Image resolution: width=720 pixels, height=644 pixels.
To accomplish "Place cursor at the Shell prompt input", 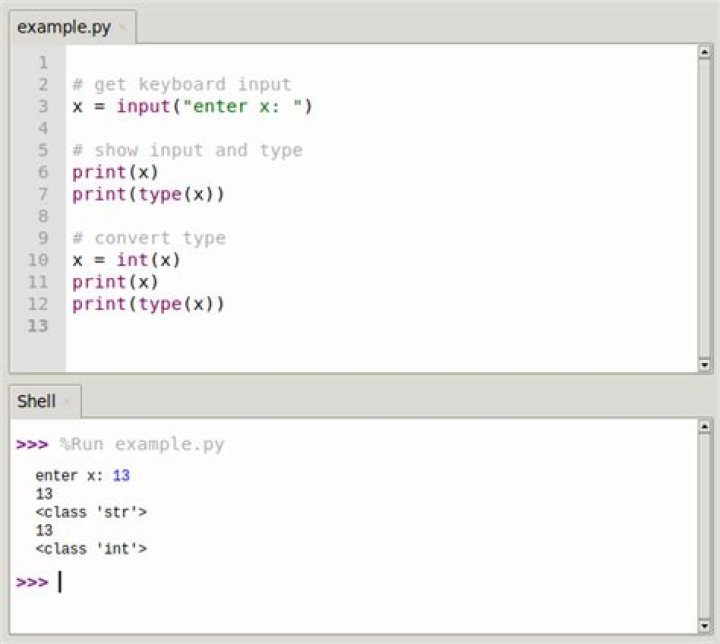I will 60,582.
